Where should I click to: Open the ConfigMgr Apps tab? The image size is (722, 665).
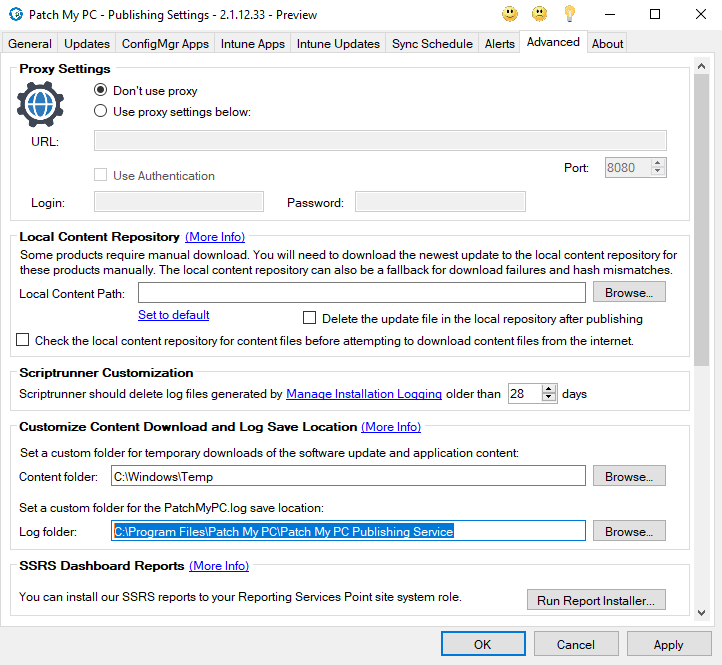165,44
